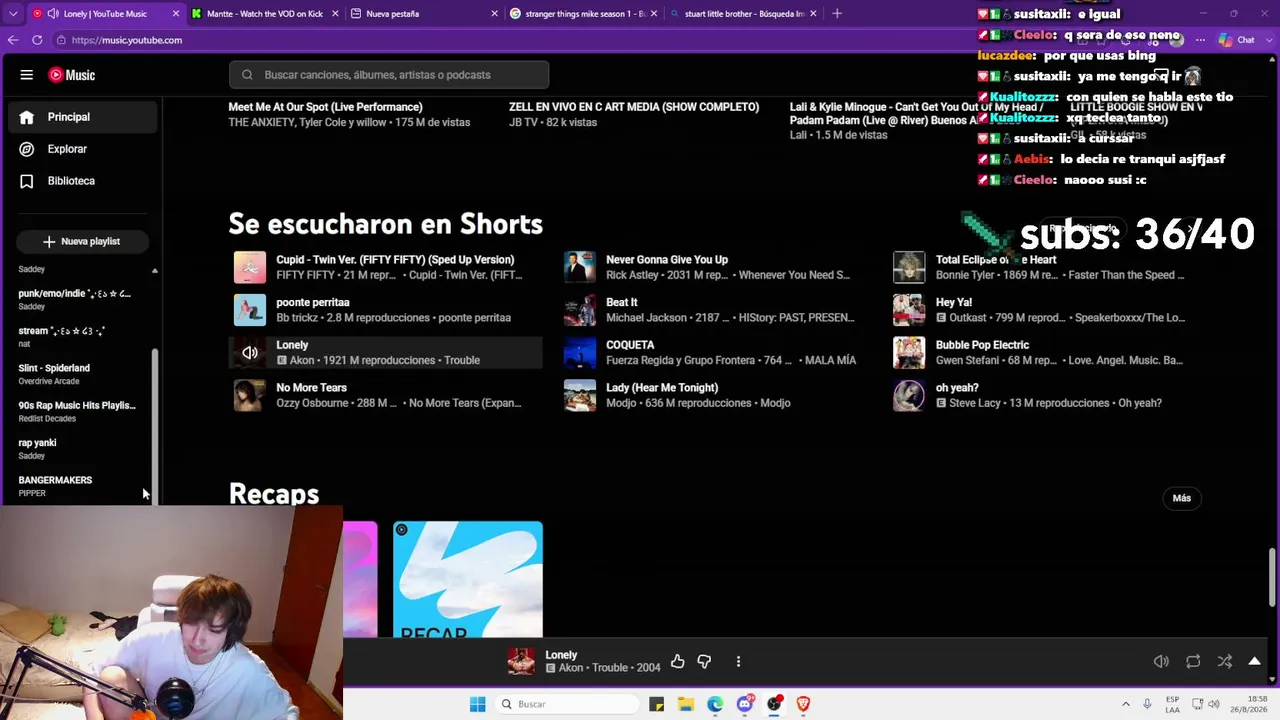This screenshot has height=720, width=1280.
Task: Click the YouTube Music logo
Action: click(x=71, y=75)
